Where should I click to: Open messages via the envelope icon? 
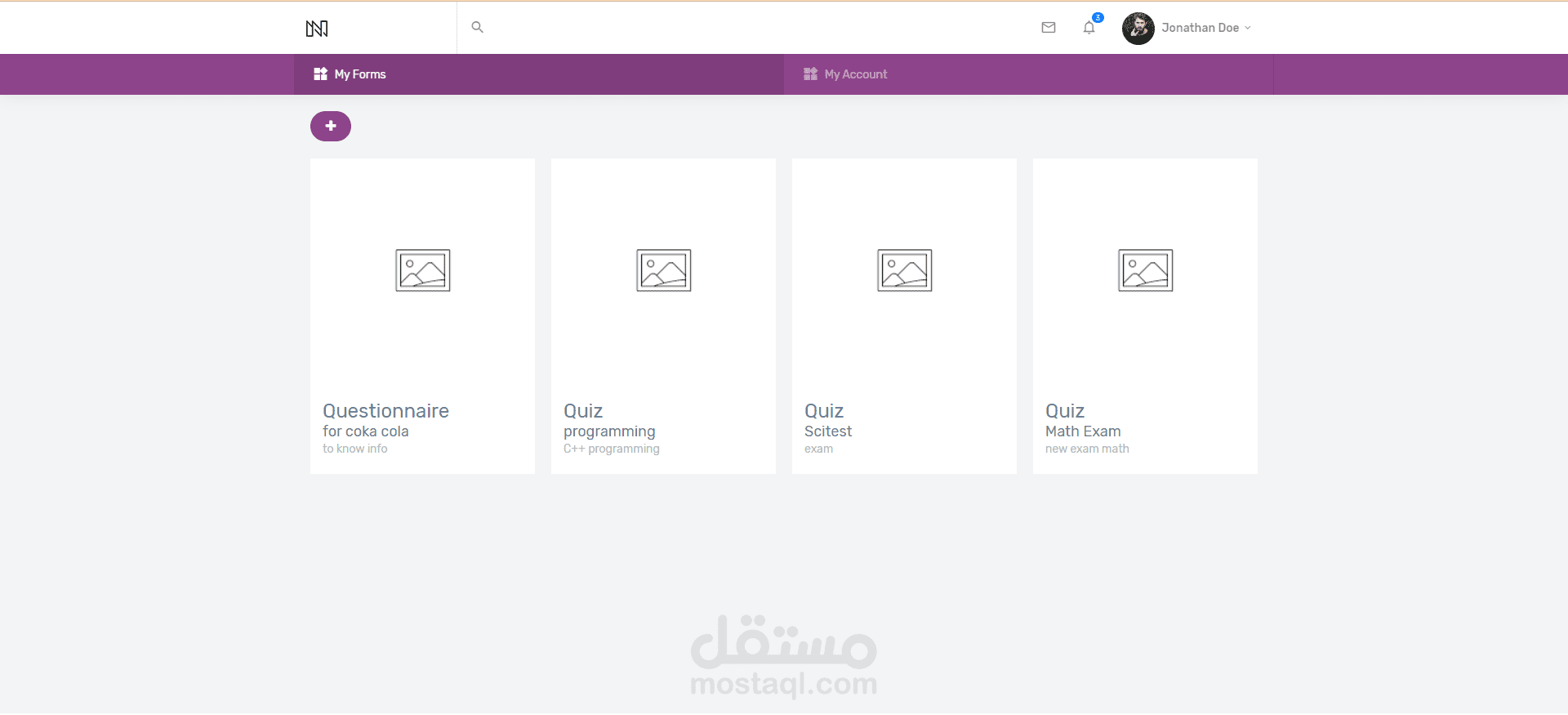1049,28
